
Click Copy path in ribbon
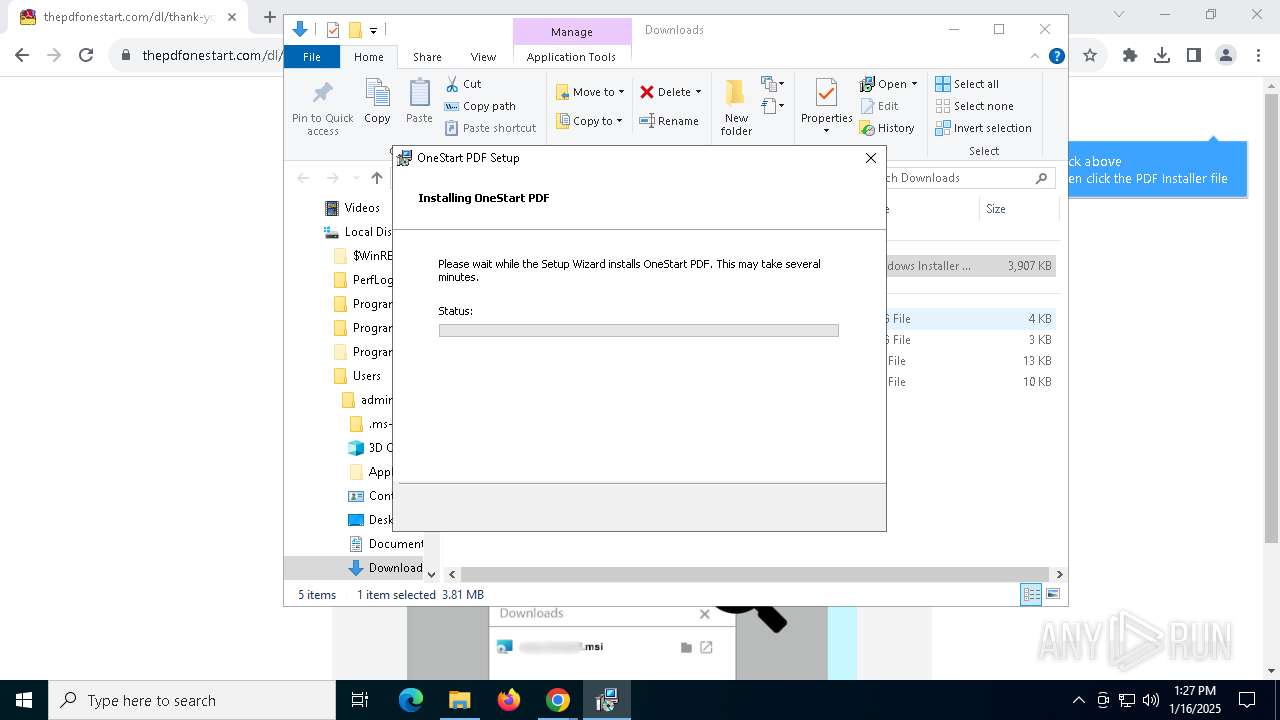coord(480,106)
